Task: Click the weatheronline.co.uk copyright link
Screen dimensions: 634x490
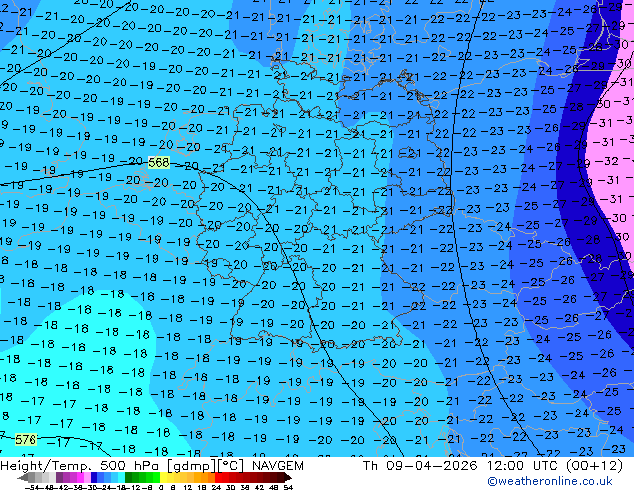Action: click(550, 481)
